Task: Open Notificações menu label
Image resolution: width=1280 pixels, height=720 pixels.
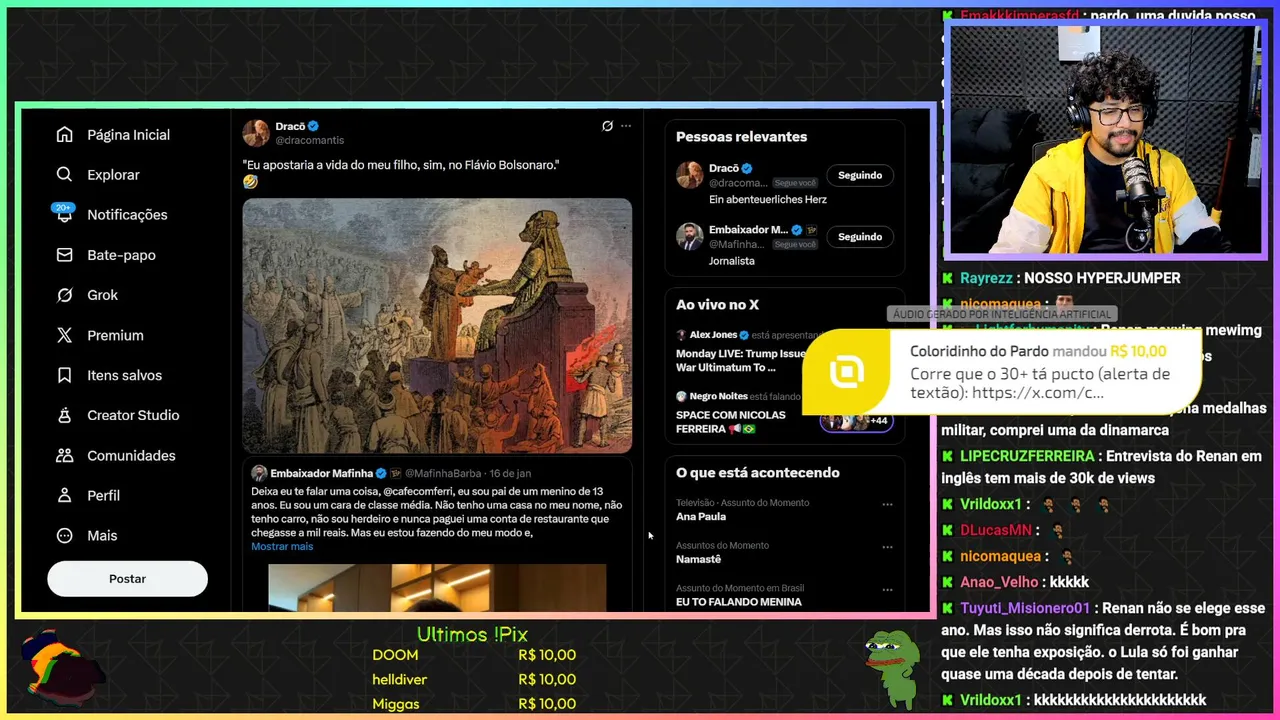Action: point(127,215)
